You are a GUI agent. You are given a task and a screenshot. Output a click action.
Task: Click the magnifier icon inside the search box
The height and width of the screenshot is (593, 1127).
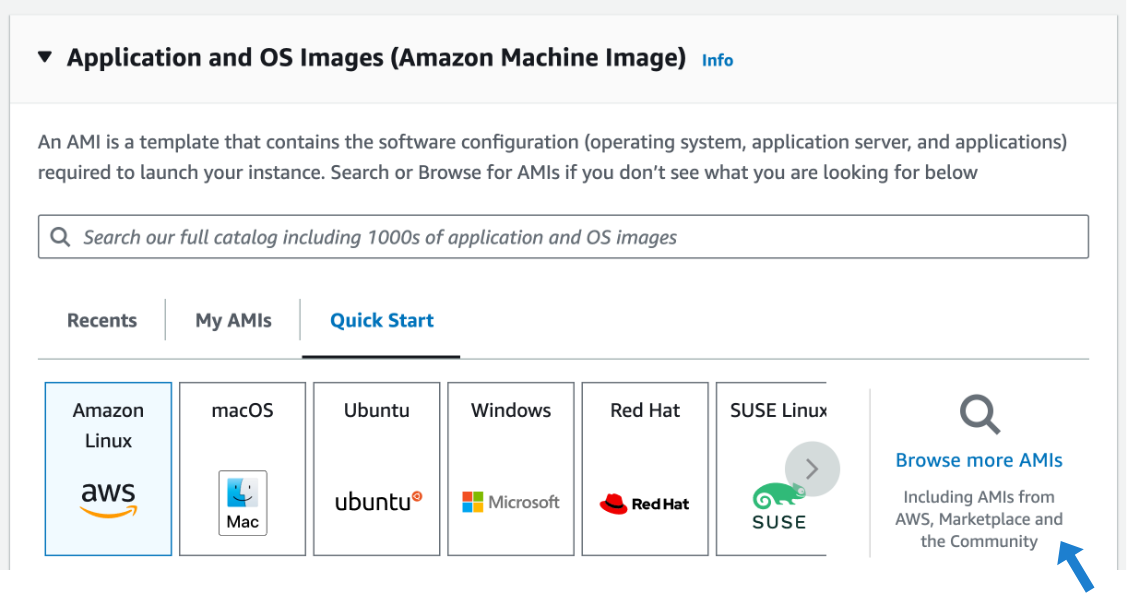(60, 237)
